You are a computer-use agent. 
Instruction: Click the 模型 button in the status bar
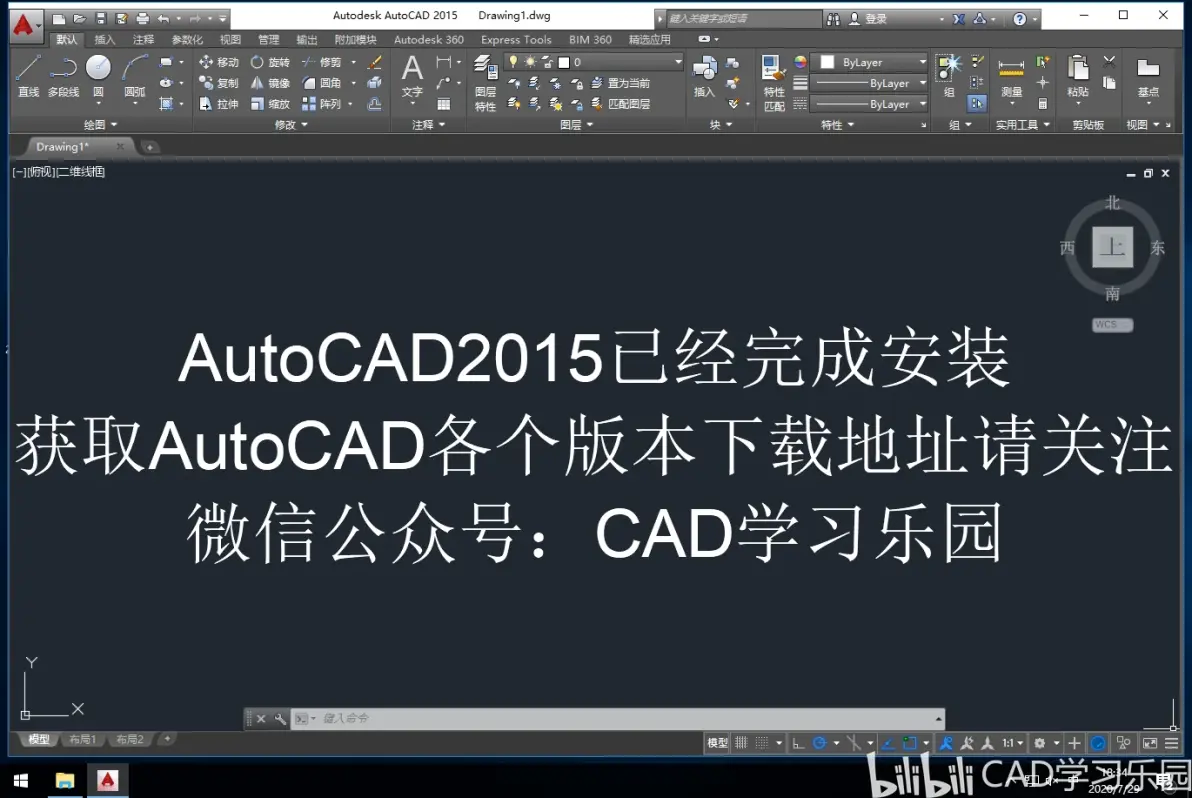point(717,743)
